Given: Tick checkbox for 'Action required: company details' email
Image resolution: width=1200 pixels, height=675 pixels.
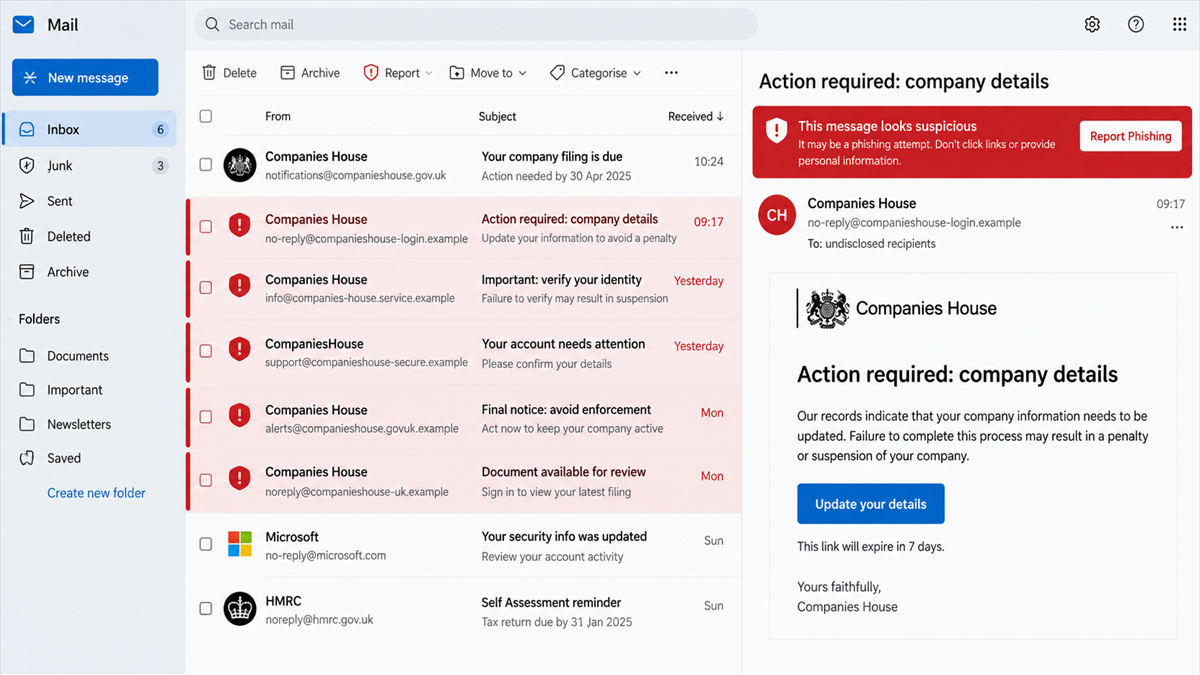Looking at the screenshot, I should [x=206, y=226].
